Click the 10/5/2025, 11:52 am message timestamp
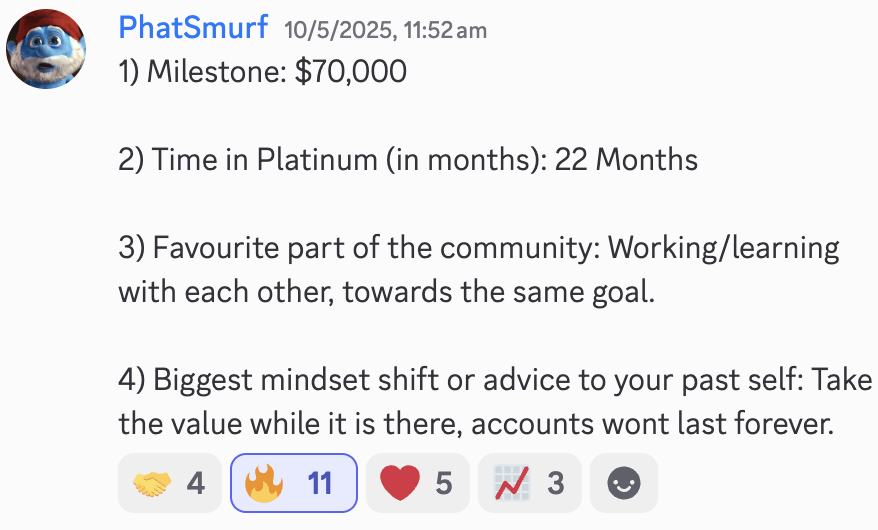The height and width of the screenshot is (530, 878). coord(385,30)
